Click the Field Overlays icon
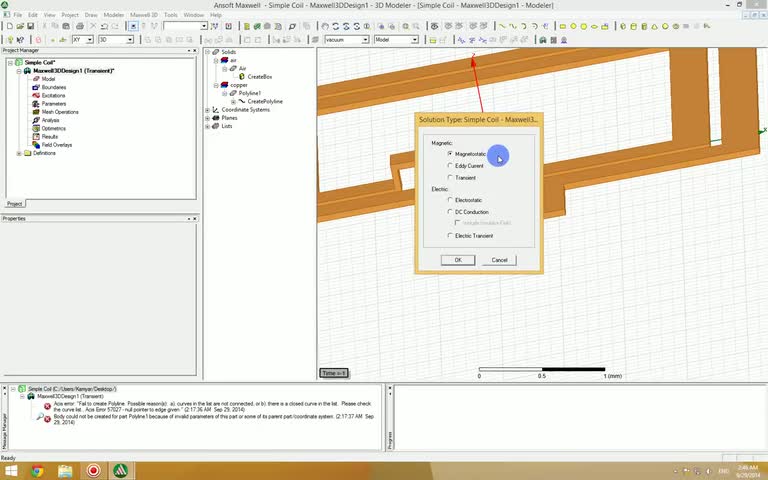The width and height of the screenshot is (768, 480). pos(35,145)
